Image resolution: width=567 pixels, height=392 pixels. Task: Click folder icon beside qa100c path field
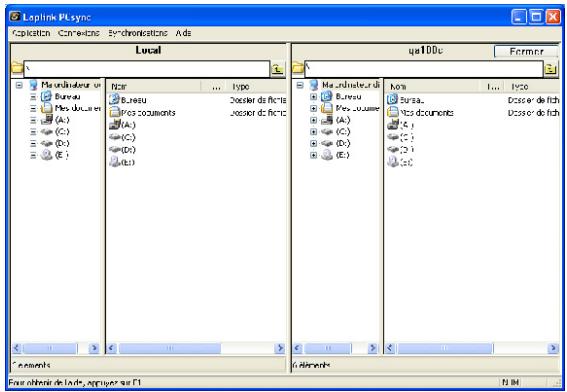tap(298, 68)
